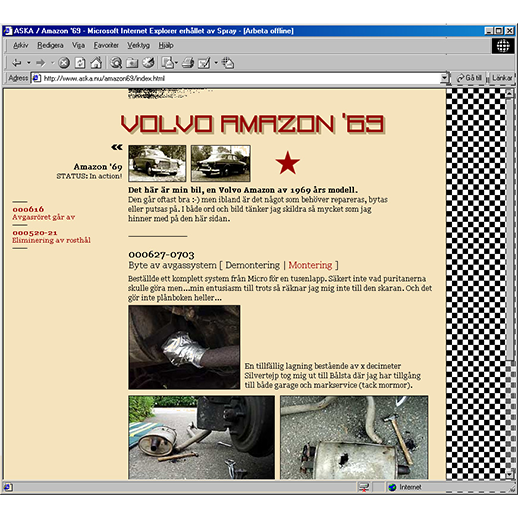
Task: Refresh the page using the Refresh icon
Action: [80, 63]
